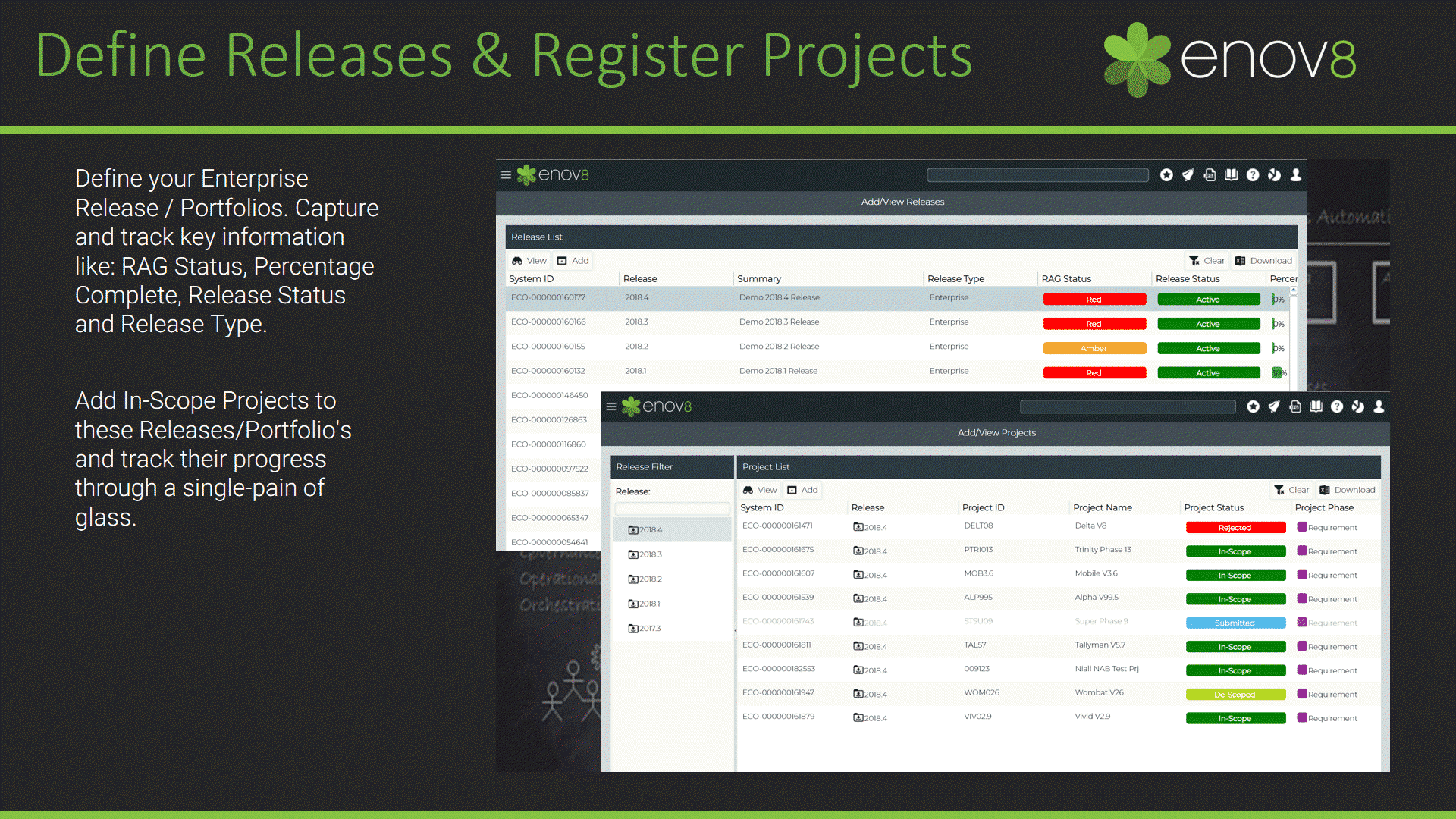This screenshot has width=1456, height=819.
Task: Sort Project List by Project Name column
Action: tap(1103, 508)
